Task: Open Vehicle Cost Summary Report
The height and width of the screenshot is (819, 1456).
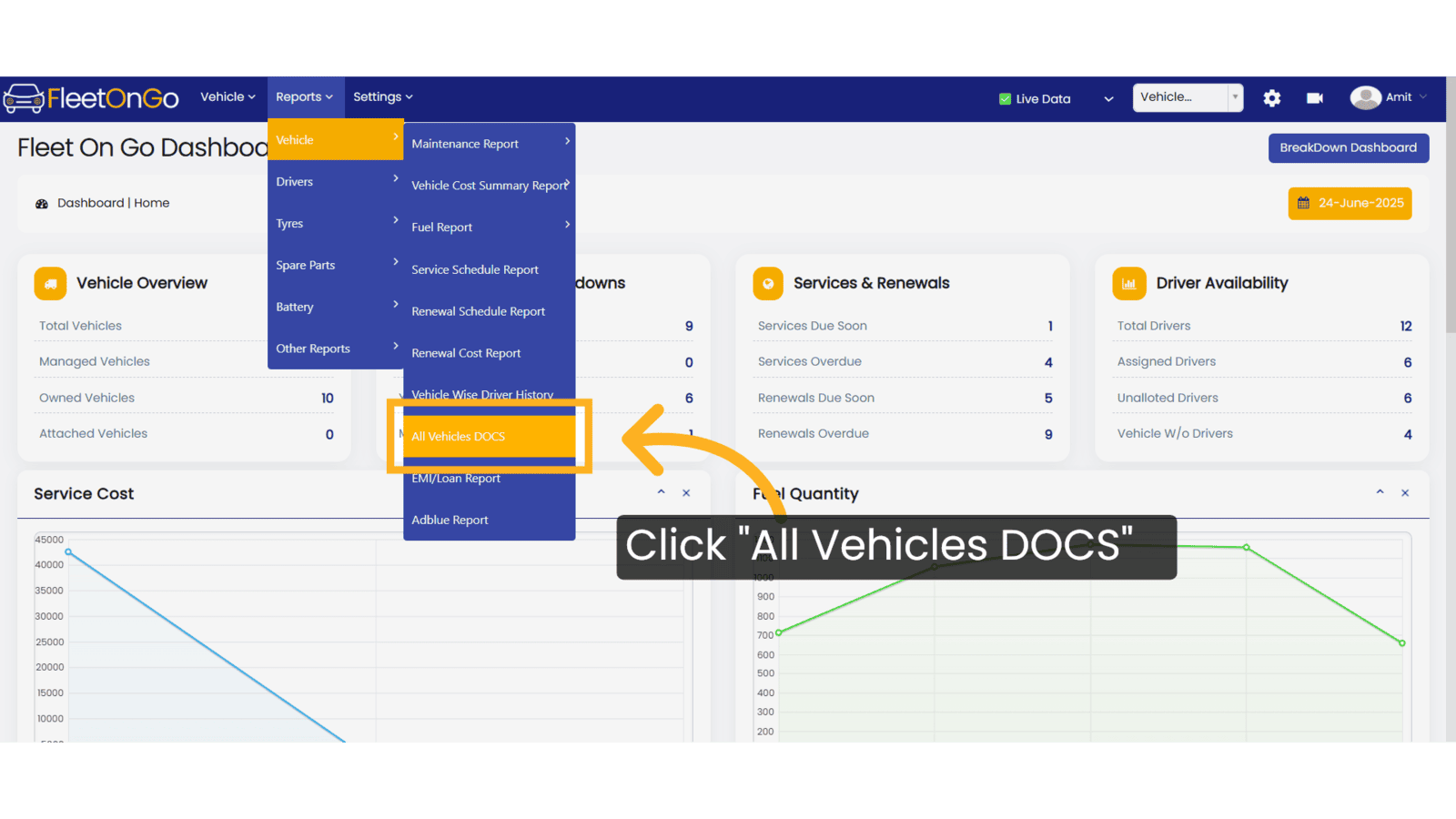Action: pyautogui.click(x=490, y=186)
